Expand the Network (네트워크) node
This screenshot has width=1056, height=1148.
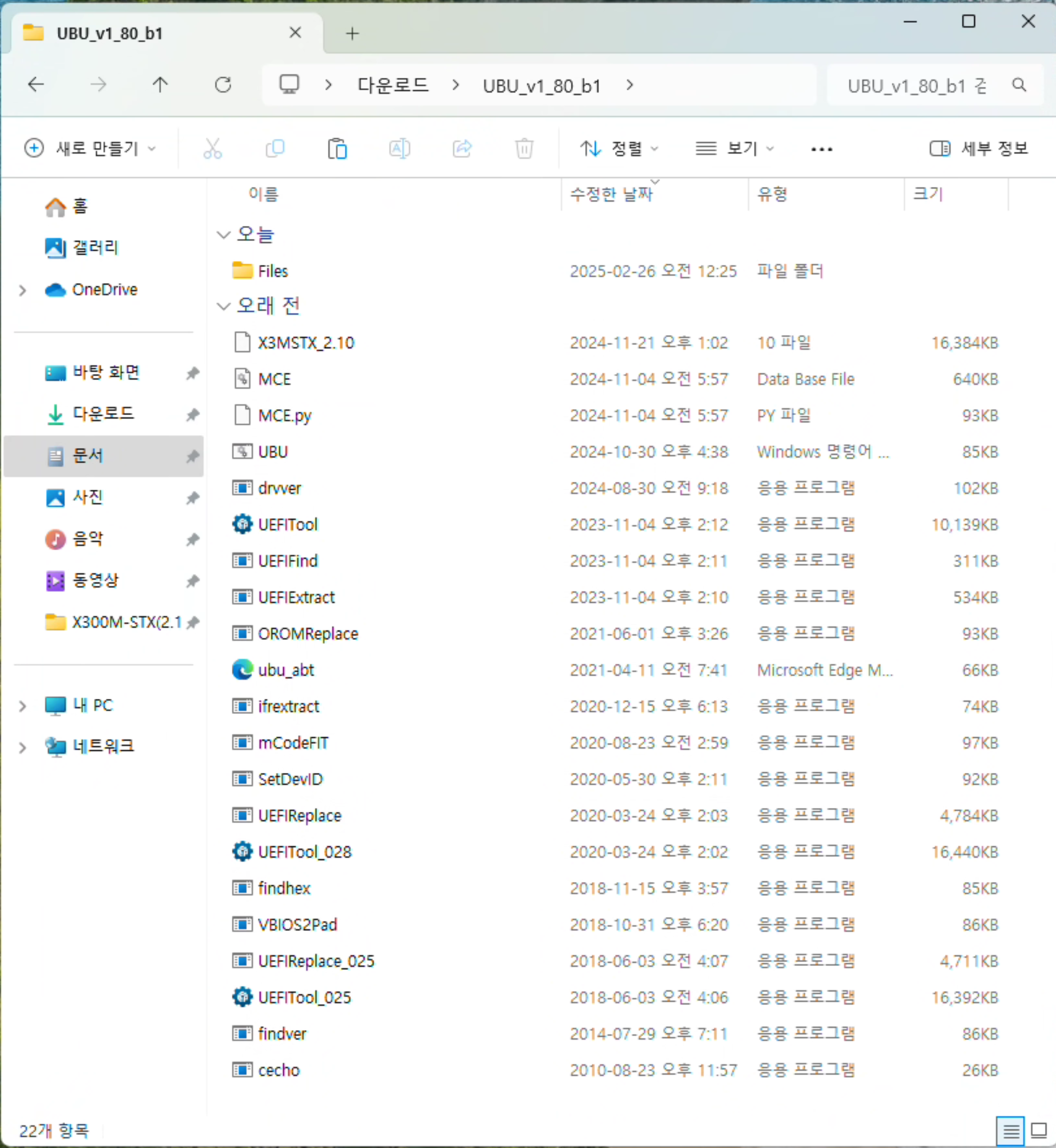tap(22, 747)
